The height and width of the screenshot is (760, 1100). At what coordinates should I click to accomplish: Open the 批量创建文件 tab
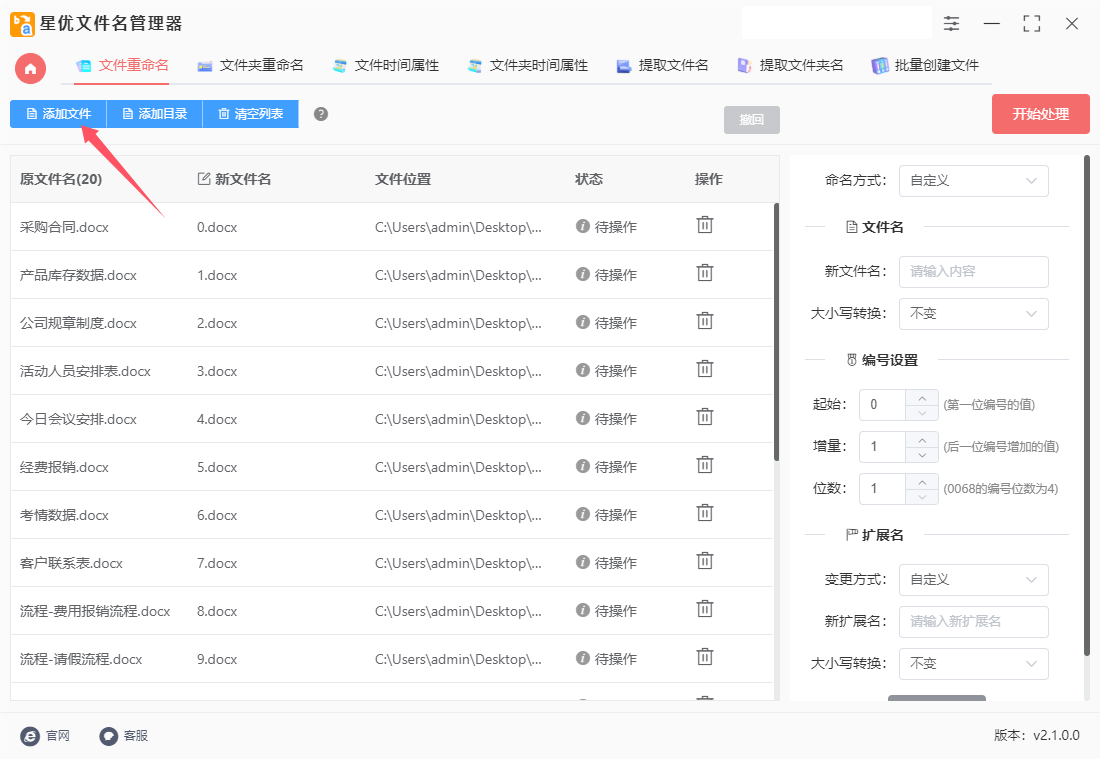[925, 66]
